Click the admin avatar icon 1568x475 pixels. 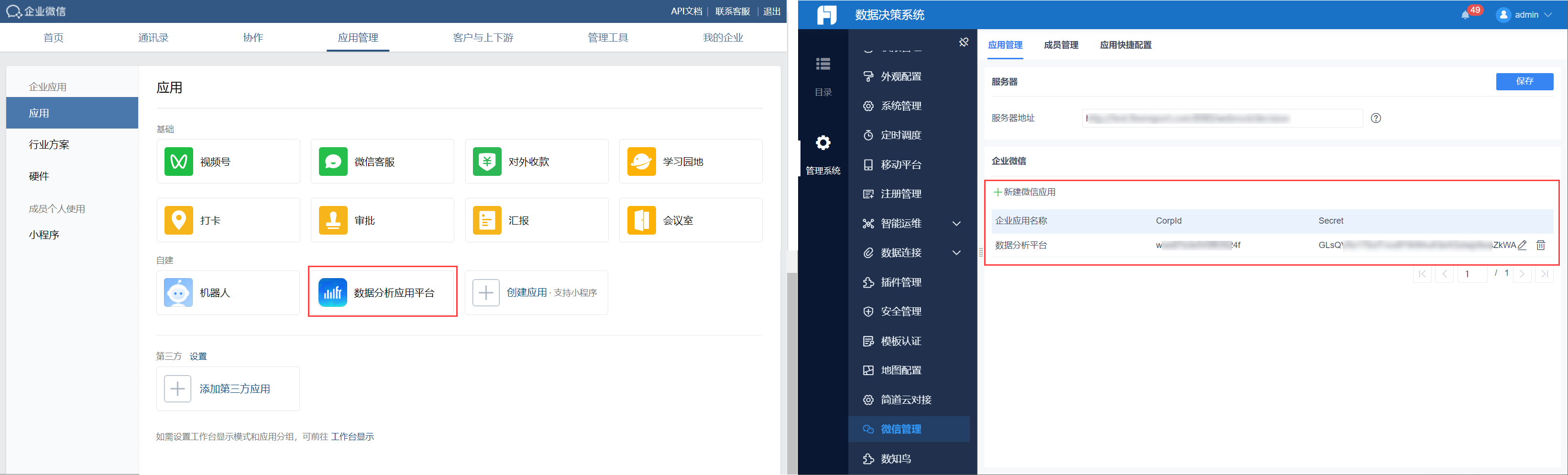coord(1503,15)
